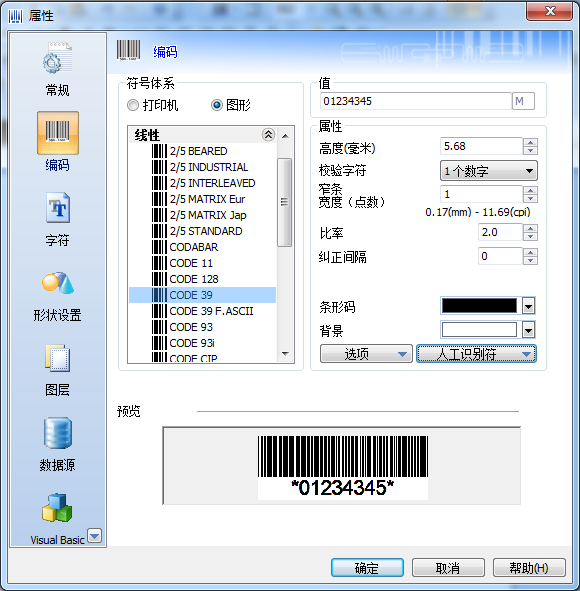Open the 人工识别符 dropdown button

click(476, 354)
